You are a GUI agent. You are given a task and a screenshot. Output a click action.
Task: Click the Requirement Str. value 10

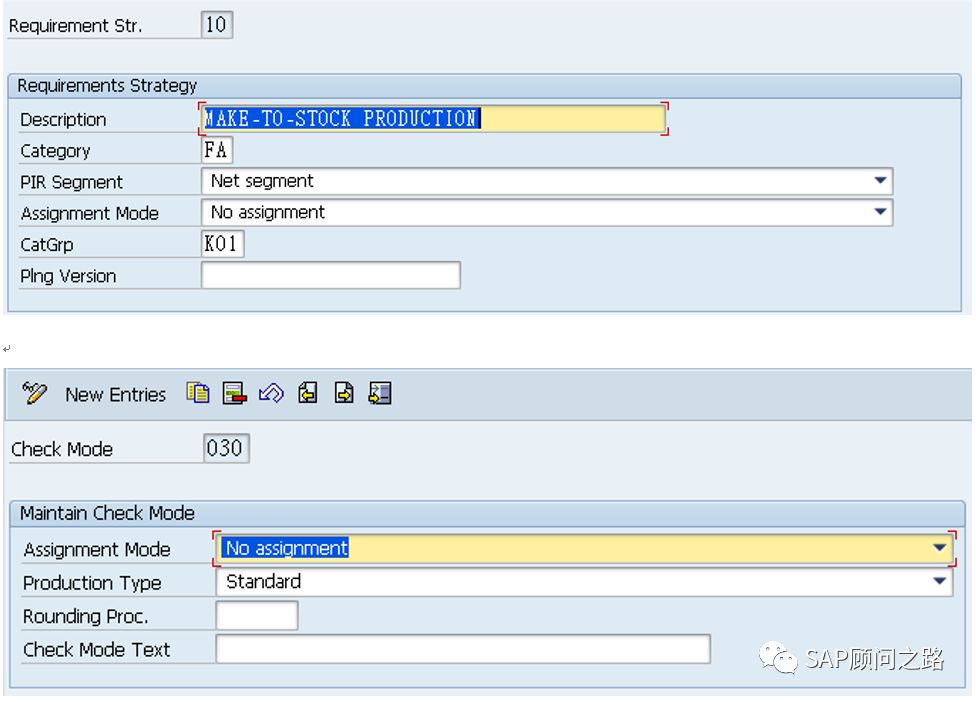pos(217,25)
